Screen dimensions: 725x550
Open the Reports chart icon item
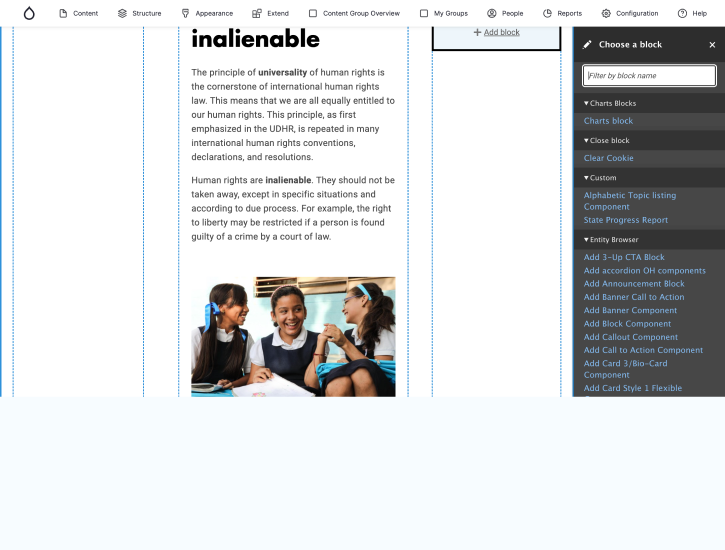pyautogui.click(x=562, y=13)
